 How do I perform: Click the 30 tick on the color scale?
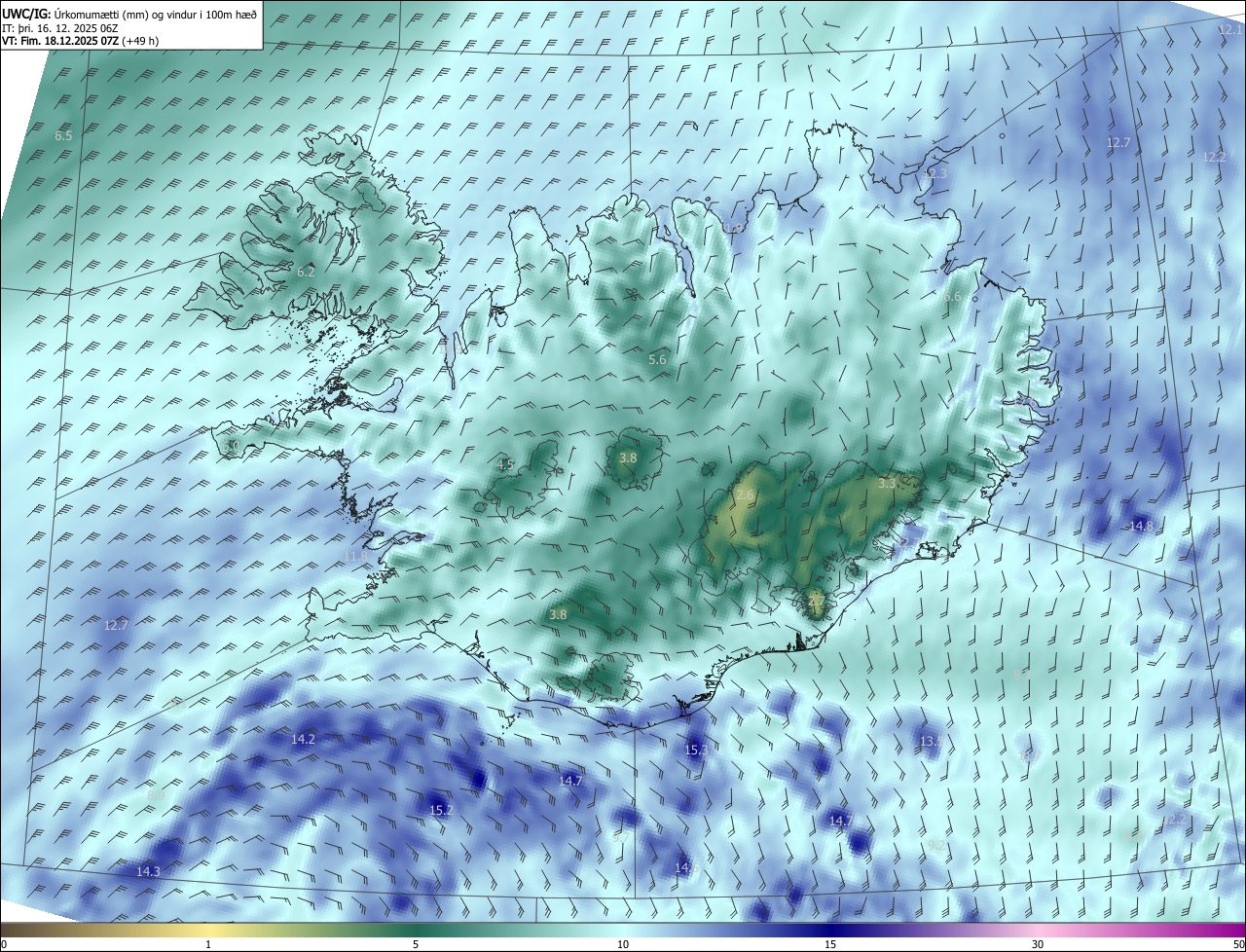click(1038, 944)
